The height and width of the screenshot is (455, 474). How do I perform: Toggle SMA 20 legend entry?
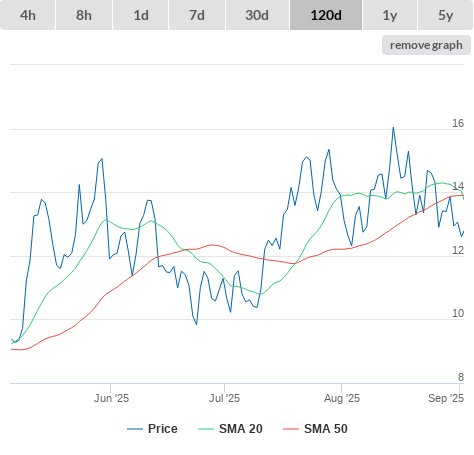pos(230,429)
